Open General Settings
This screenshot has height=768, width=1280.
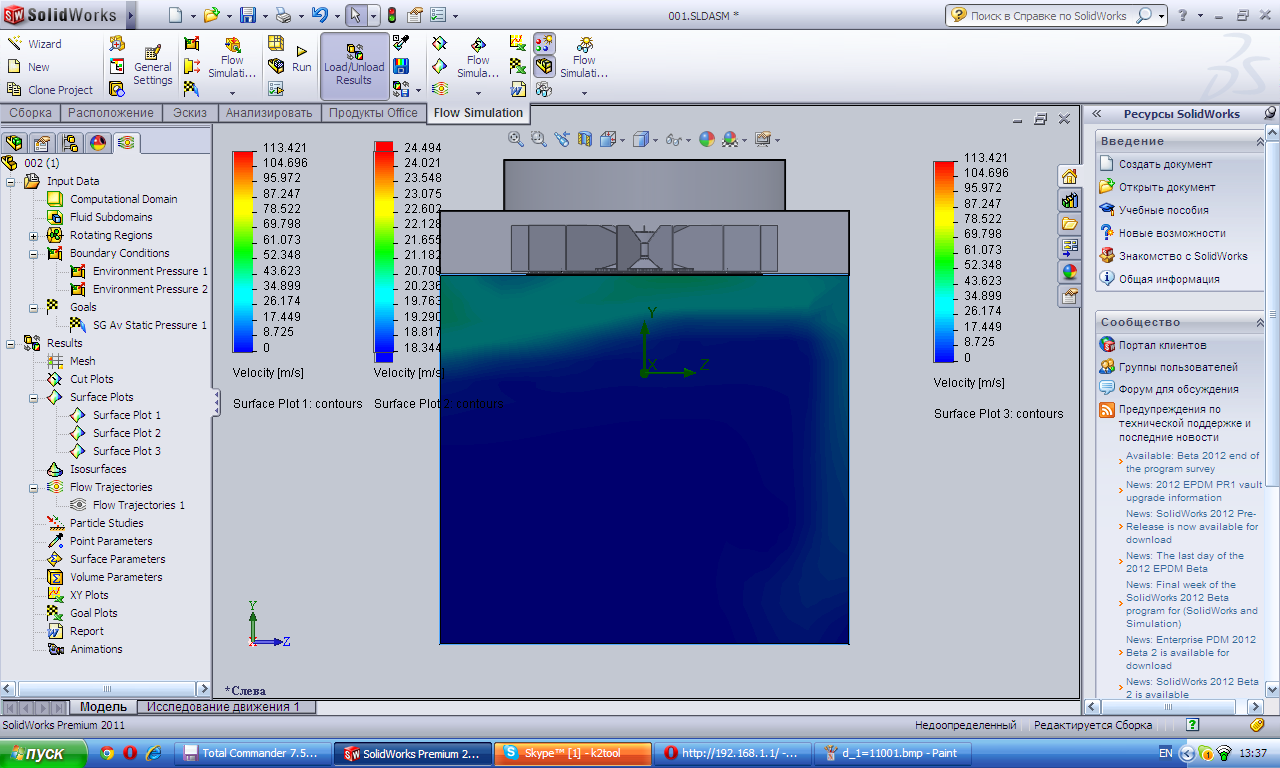152,65
